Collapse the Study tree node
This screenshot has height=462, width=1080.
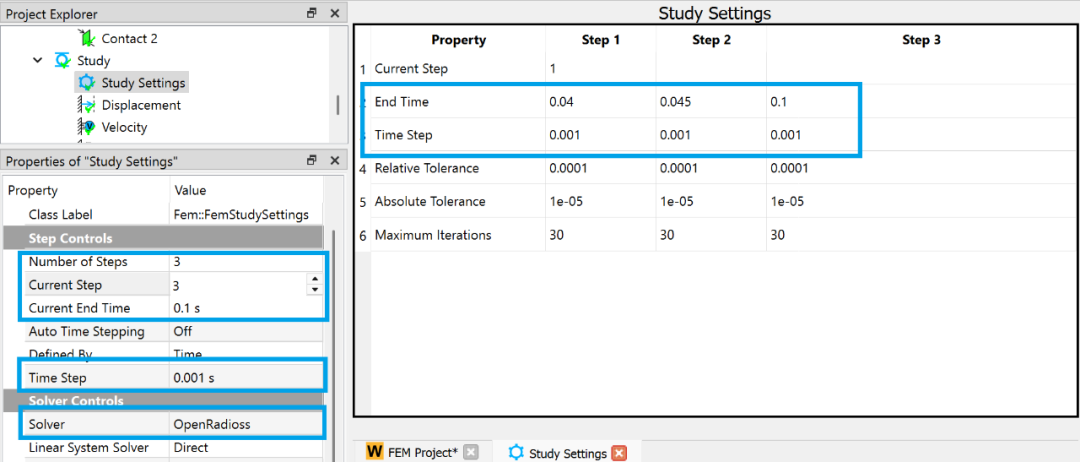[37, 61]
